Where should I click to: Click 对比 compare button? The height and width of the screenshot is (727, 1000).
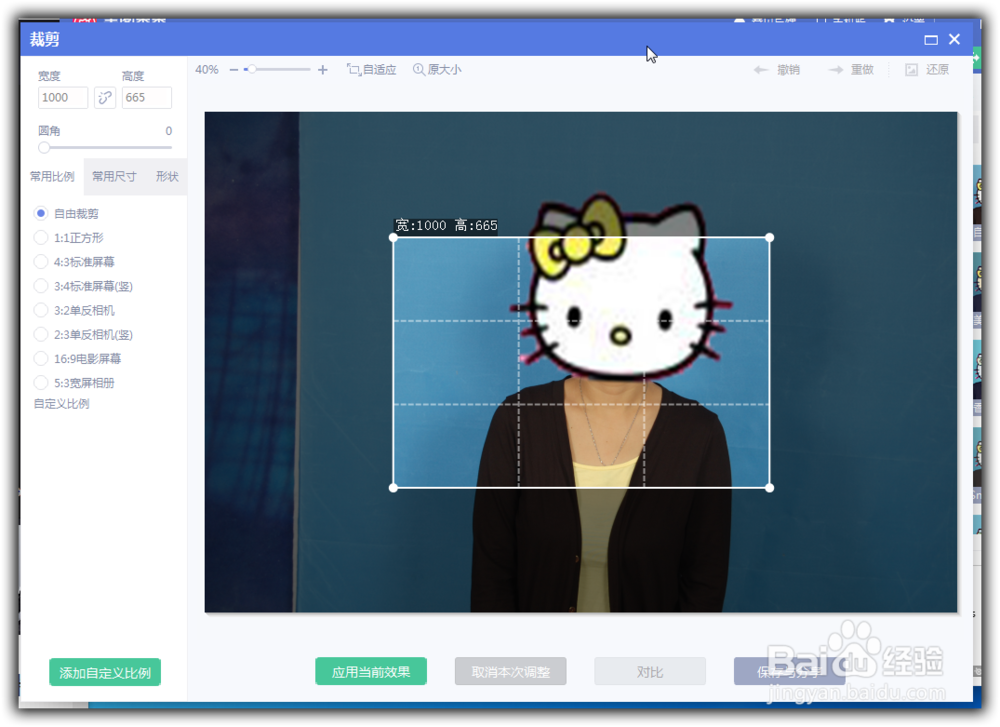pos(650,672)
